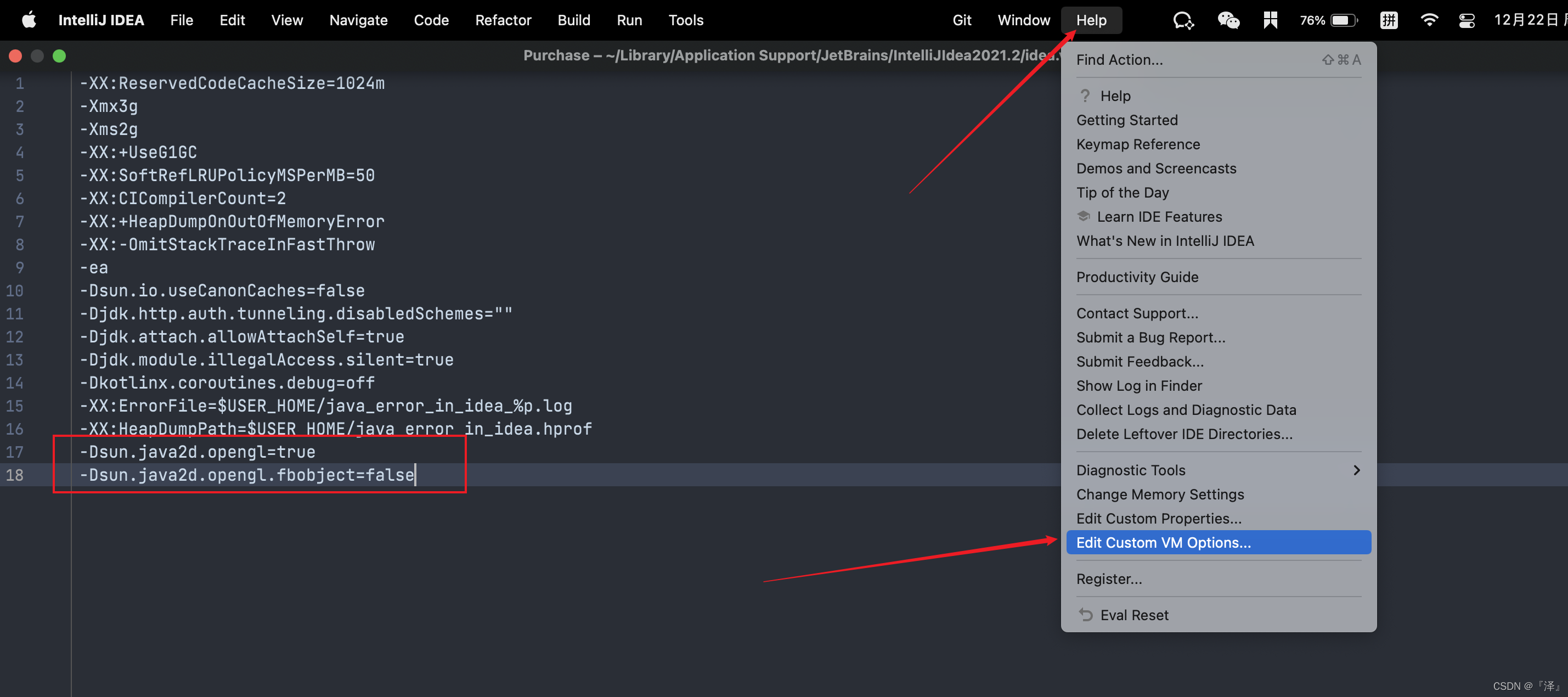Click line -XX:CICompilerCount=2

pyautogui.click(x=183, y=199)
